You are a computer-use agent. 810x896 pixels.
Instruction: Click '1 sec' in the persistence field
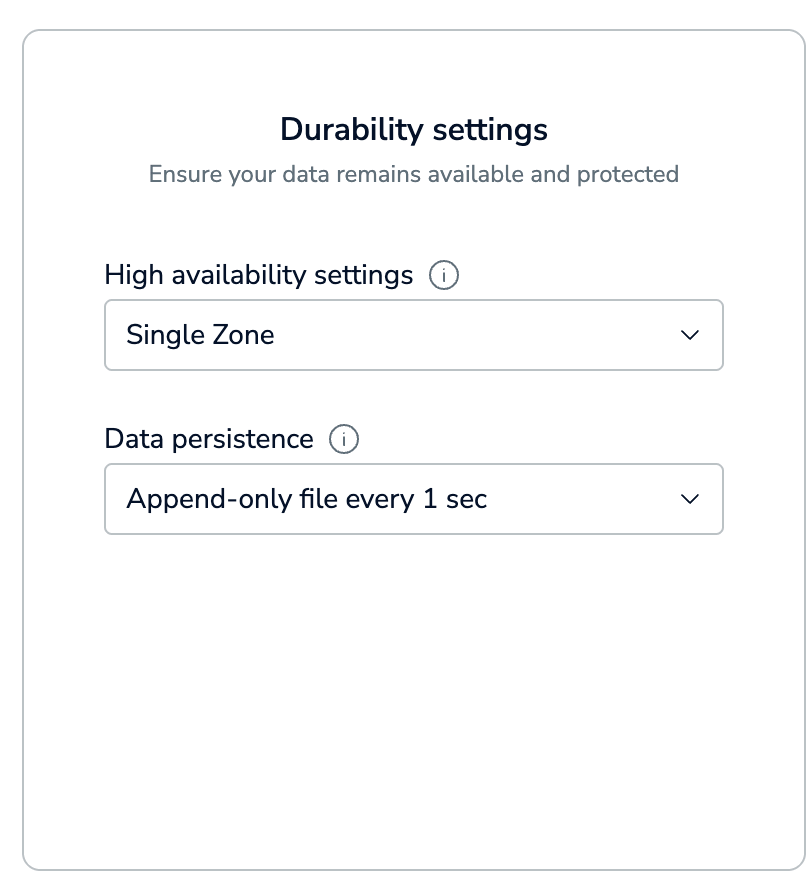coord(455,499)
